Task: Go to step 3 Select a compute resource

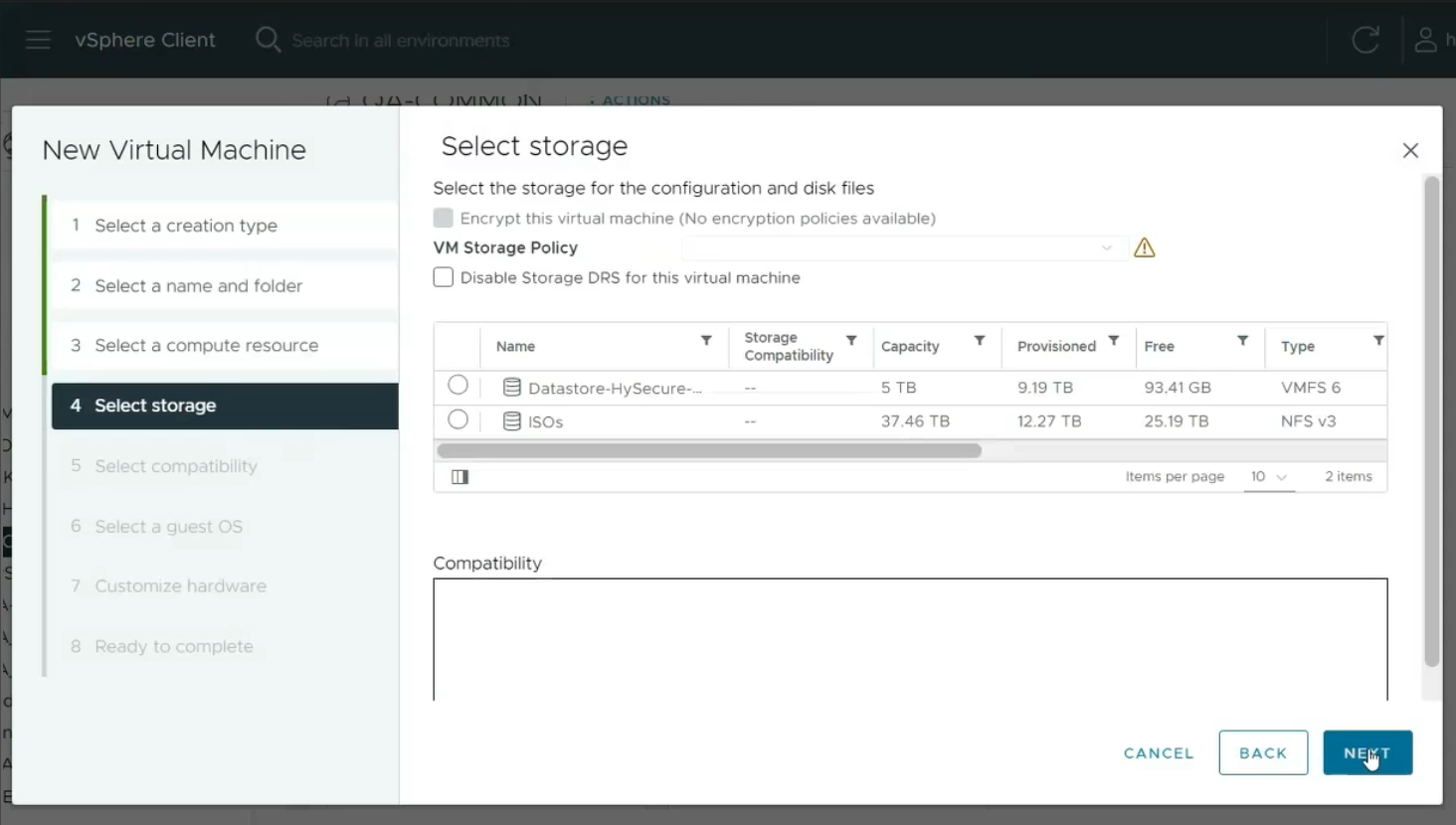Action: (x=206, y=345)
